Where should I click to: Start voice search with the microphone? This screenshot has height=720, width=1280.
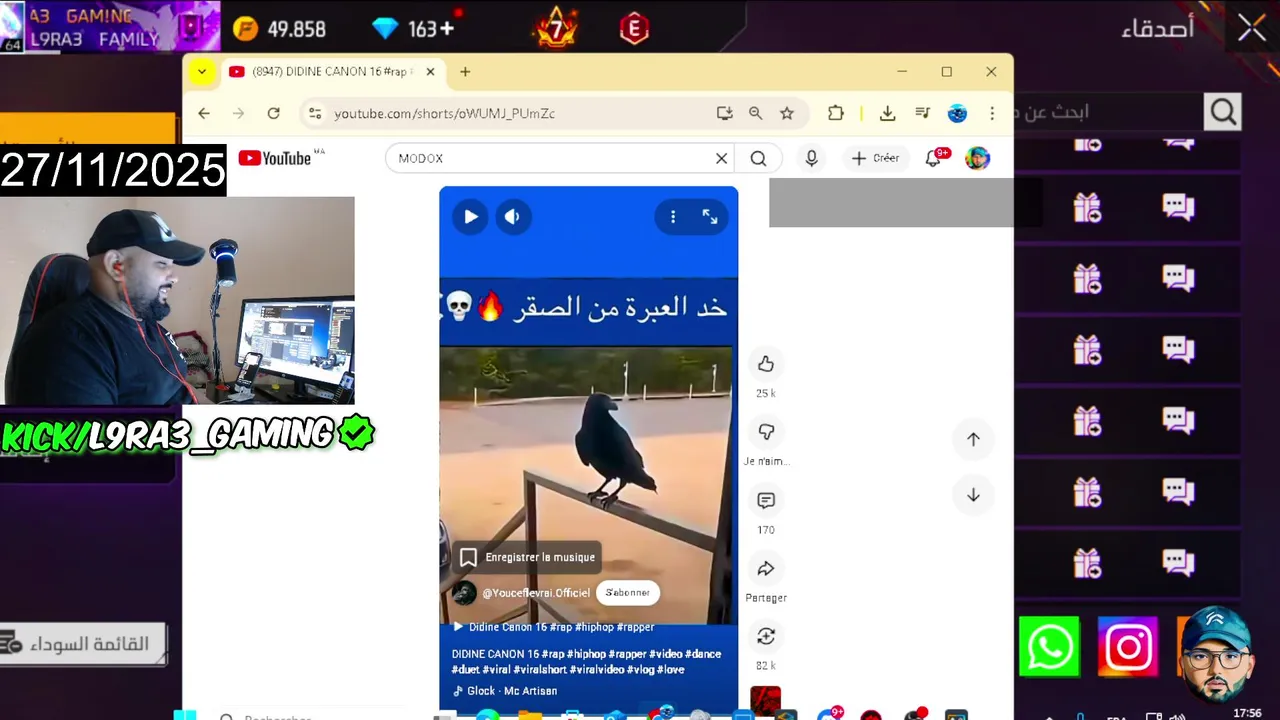(x=811, y=158)
